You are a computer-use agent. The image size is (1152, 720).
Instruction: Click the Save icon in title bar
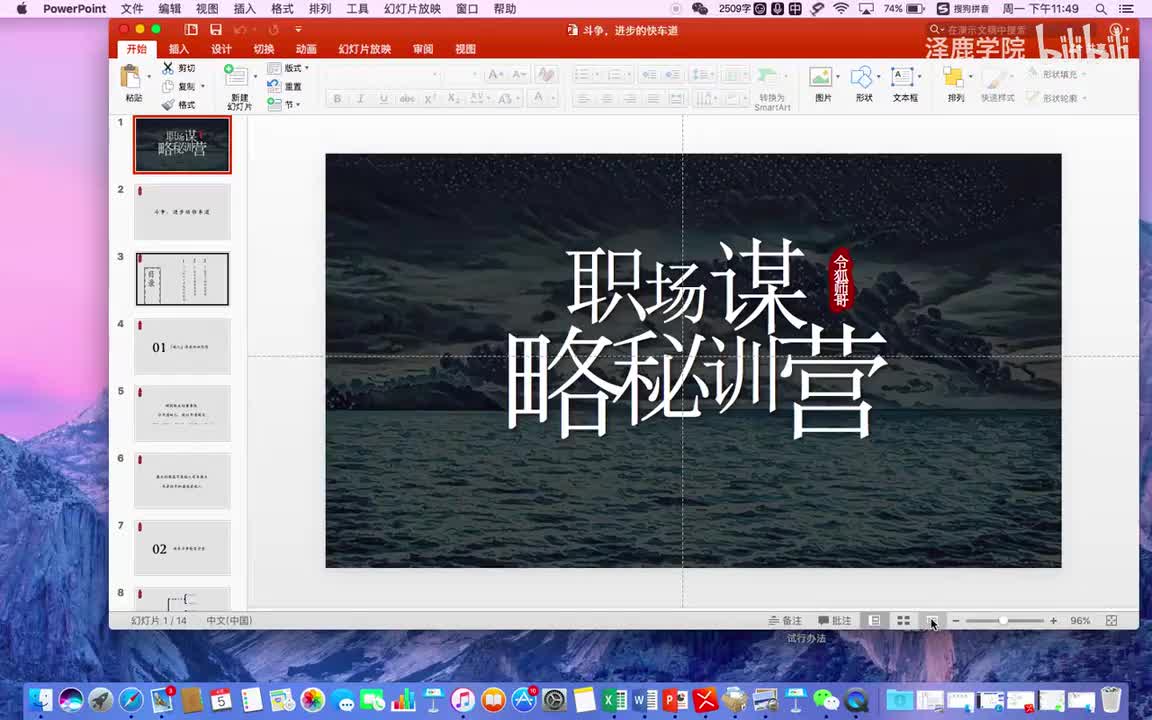click(x=216, y=30)
